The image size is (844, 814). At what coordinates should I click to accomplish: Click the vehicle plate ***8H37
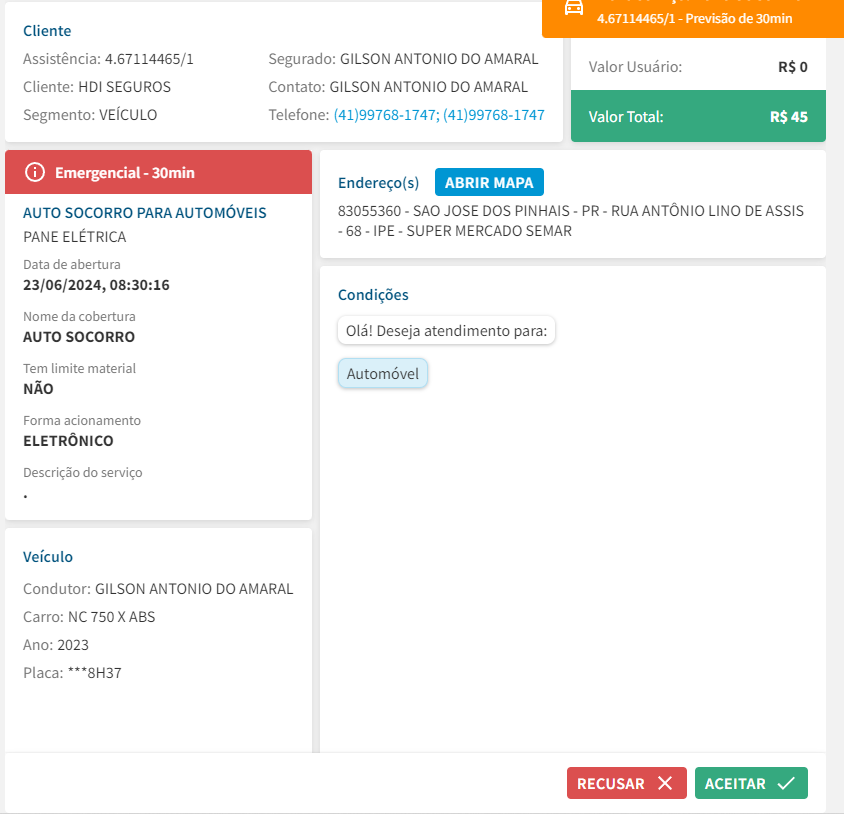[x=94, y=673]
